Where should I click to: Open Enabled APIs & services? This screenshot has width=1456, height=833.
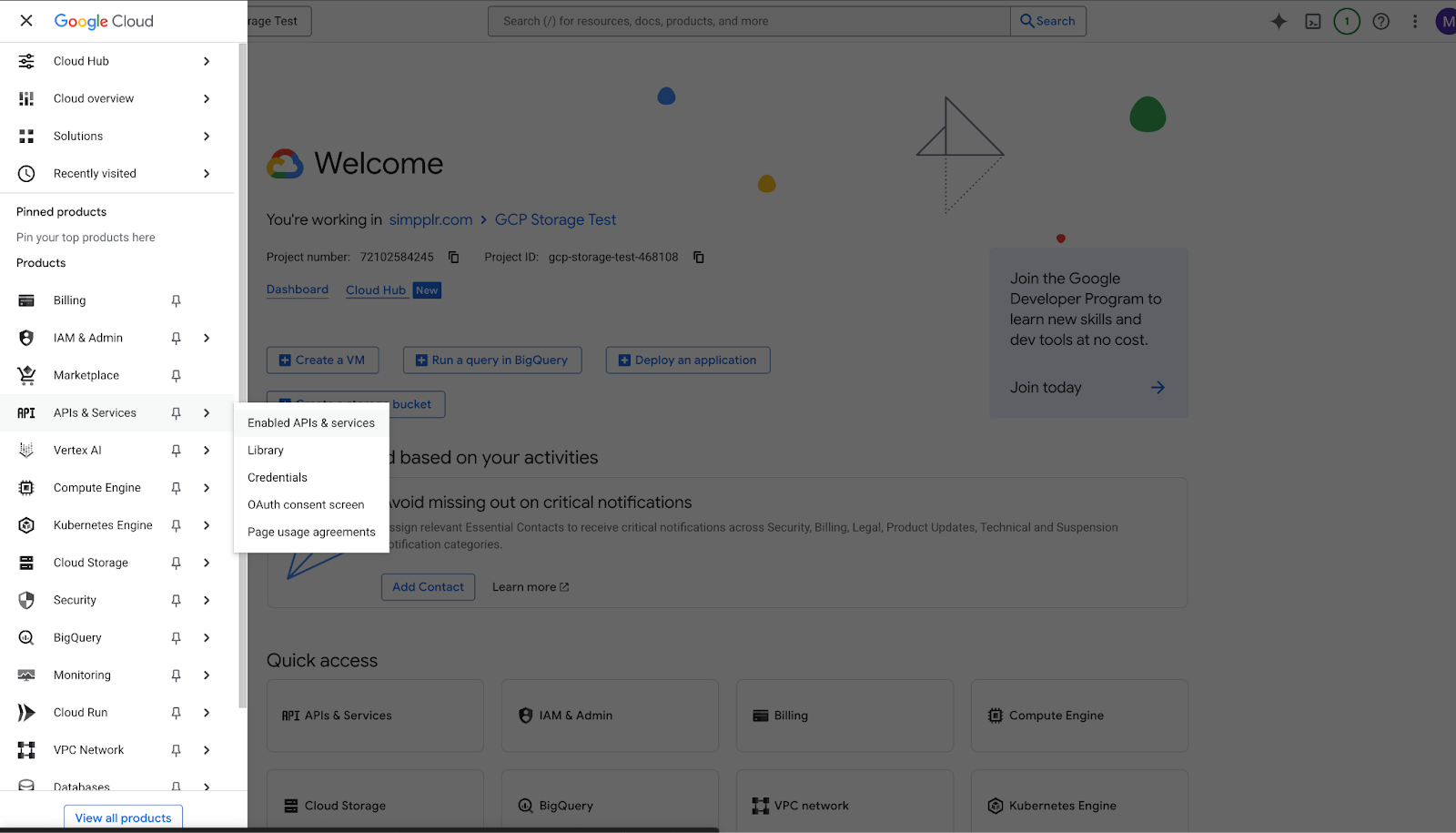tap(311, 422)
